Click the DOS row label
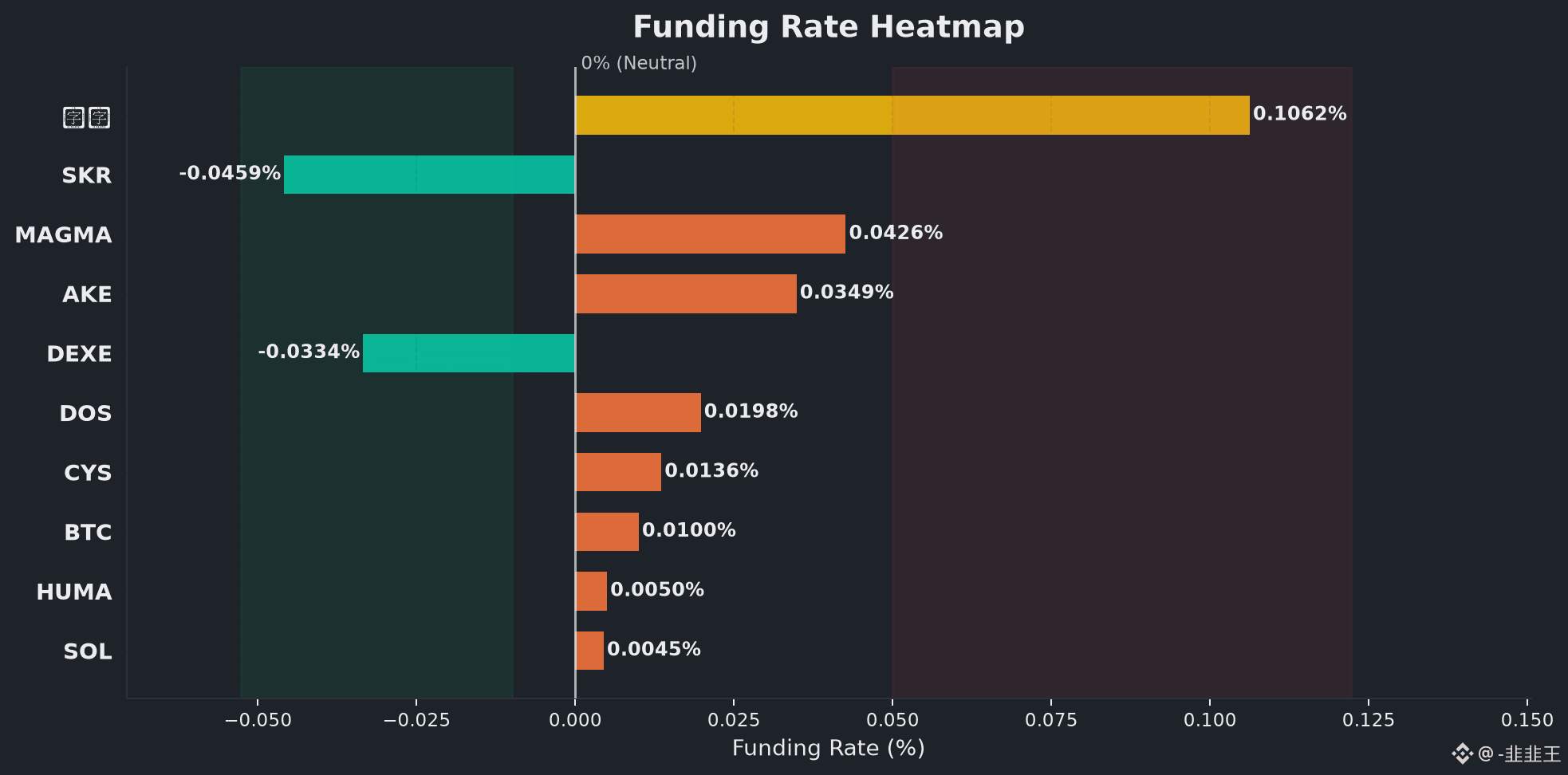Viewport: 1568px width, 775px height. (x=86, y=414)
